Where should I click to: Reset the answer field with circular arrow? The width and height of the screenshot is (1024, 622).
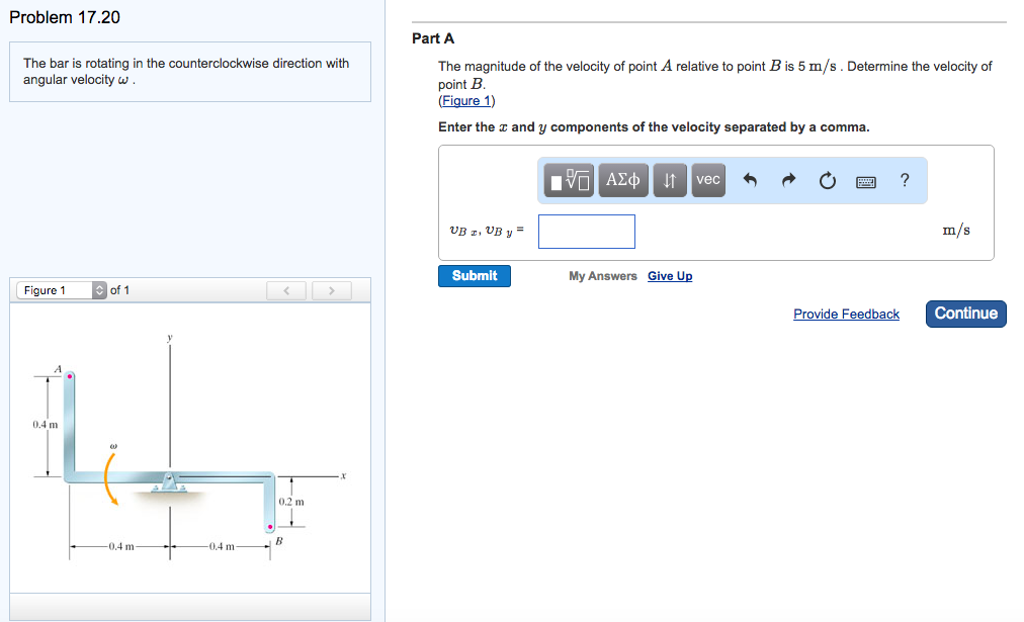pos(827,181)
